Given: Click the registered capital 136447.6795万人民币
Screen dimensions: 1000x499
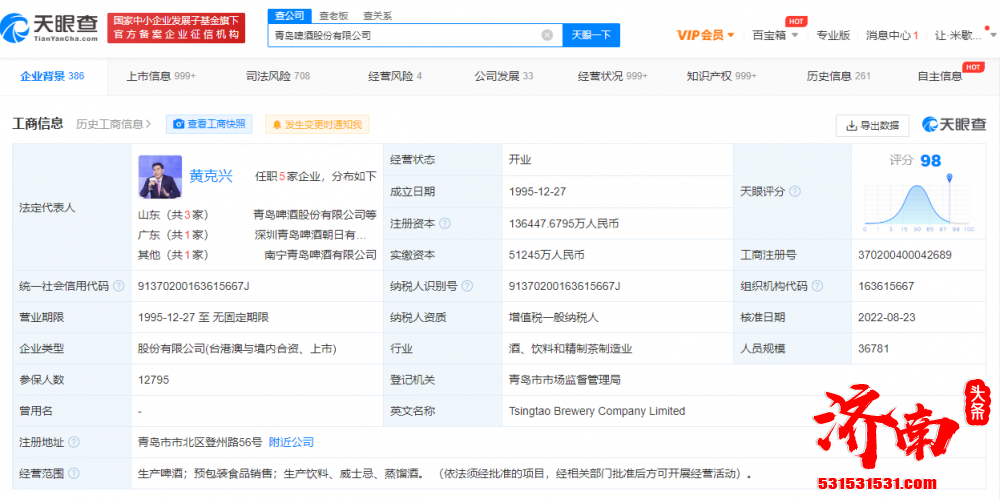Looking at the screenshot, I should (x=564, y=224).
